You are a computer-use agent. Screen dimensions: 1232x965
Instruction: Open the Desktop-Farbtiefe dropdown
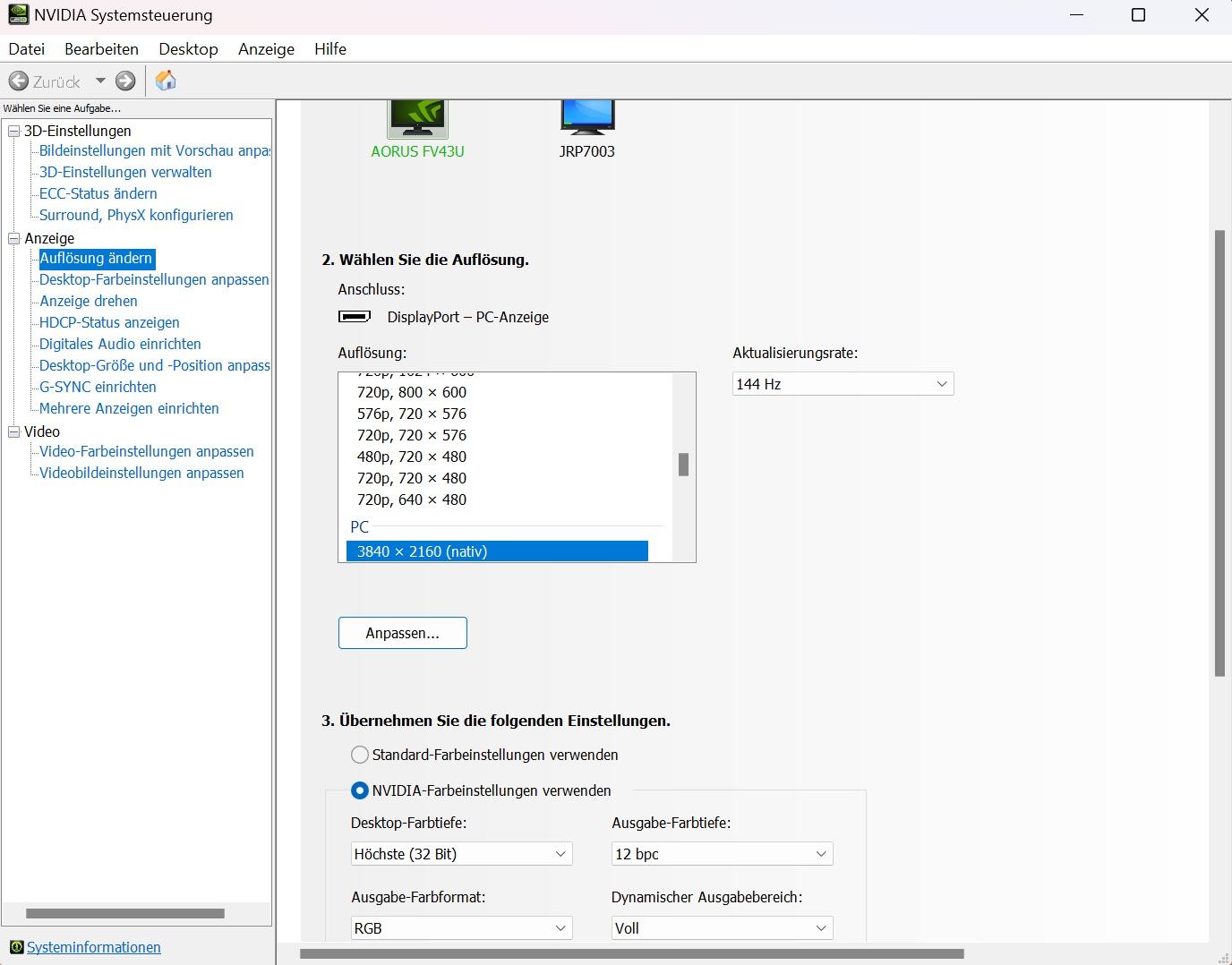pyautogui.click(x=462, y=854)
